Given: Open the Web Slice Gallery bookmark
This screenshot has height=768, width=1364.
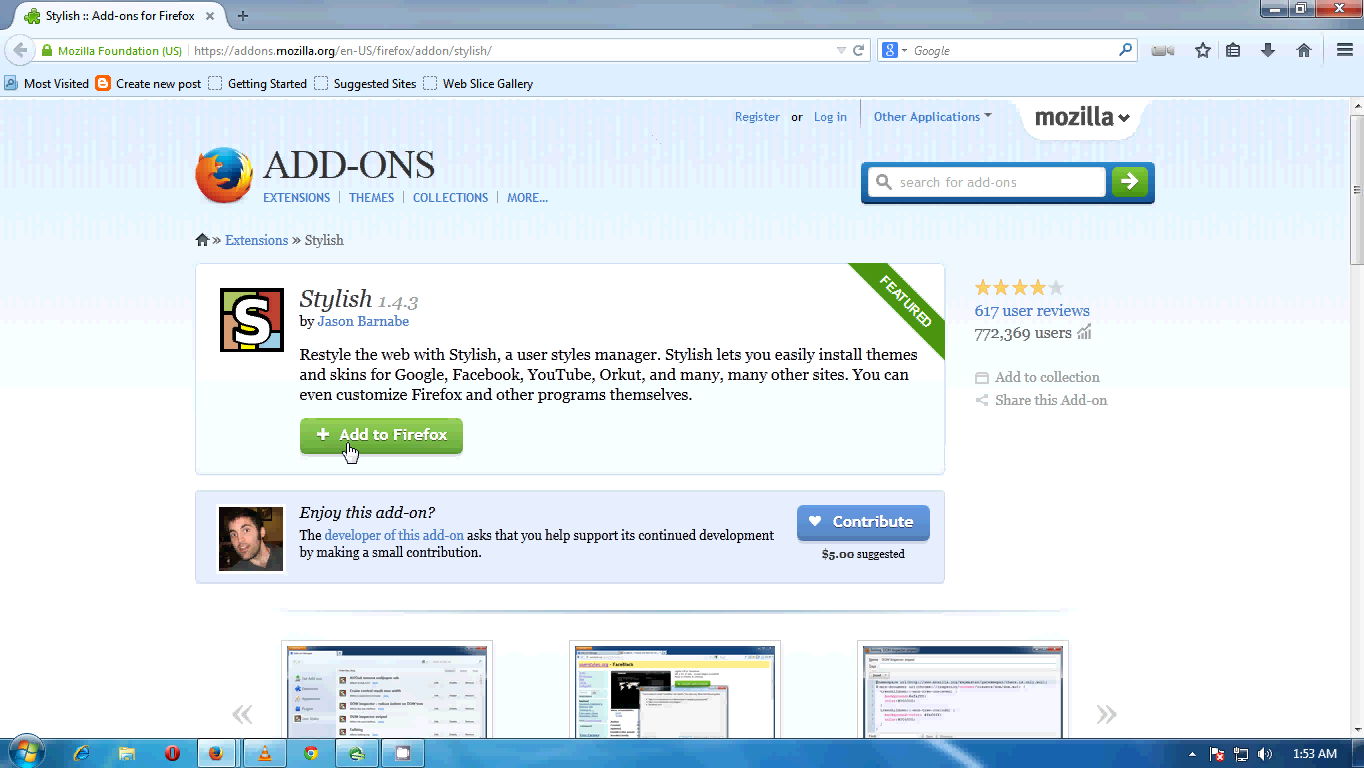Looking at the screenshot, I should (478, 84).
